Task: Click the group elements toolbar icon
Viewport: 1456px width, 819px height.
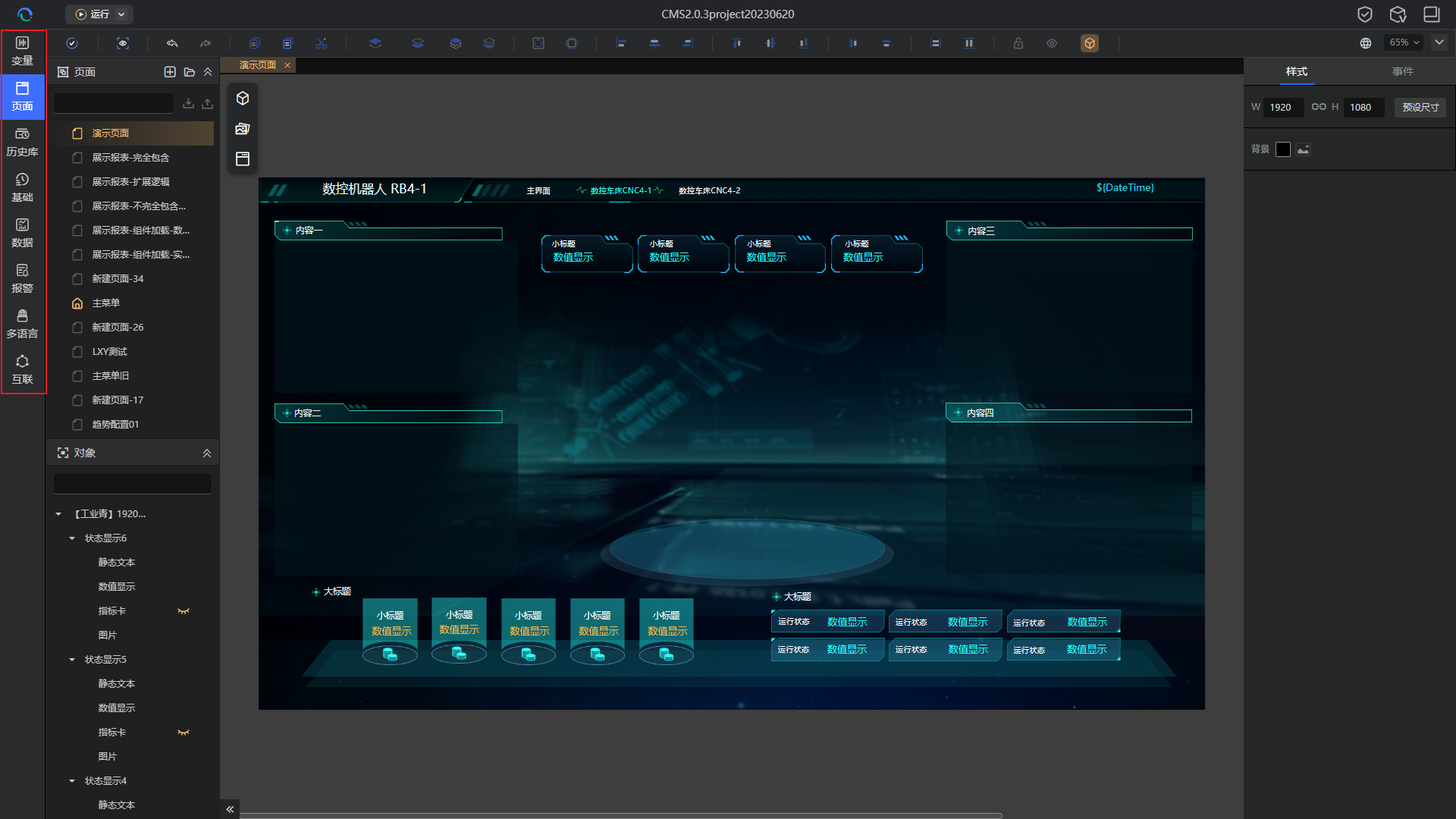Action: [x=538, y=43]
